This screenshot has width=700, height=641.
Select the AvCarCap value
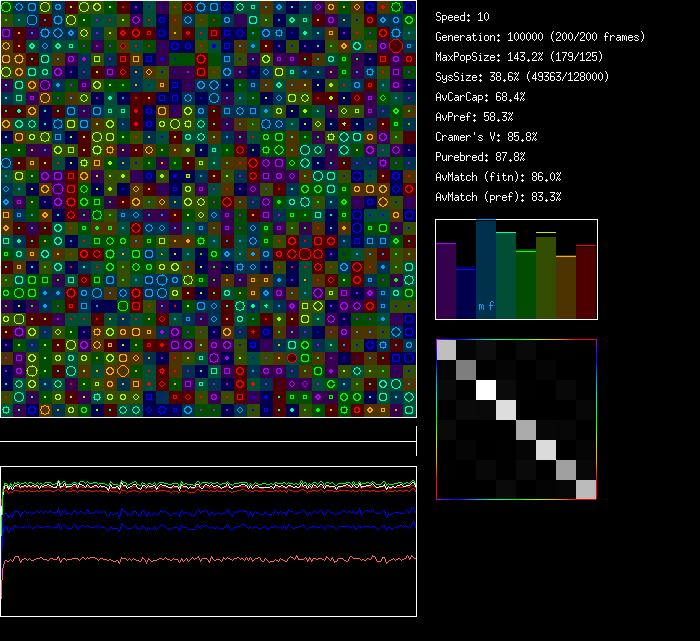tap(480, 97)
